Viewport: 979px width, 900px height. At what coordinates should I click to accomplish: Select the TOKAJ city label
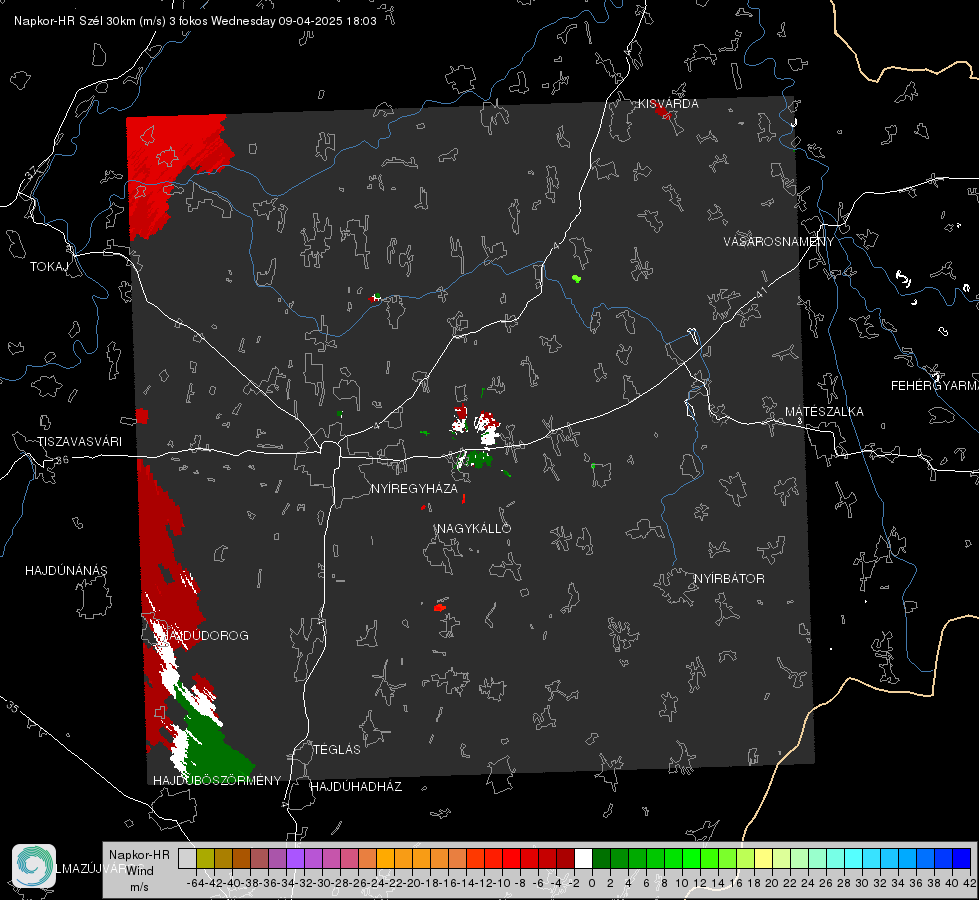49,267
